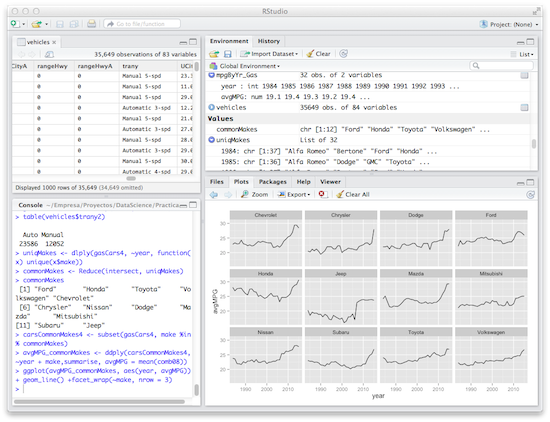550x422 pixels.
Task: Expand the vehicles data entry
Action: coord(212,107)
